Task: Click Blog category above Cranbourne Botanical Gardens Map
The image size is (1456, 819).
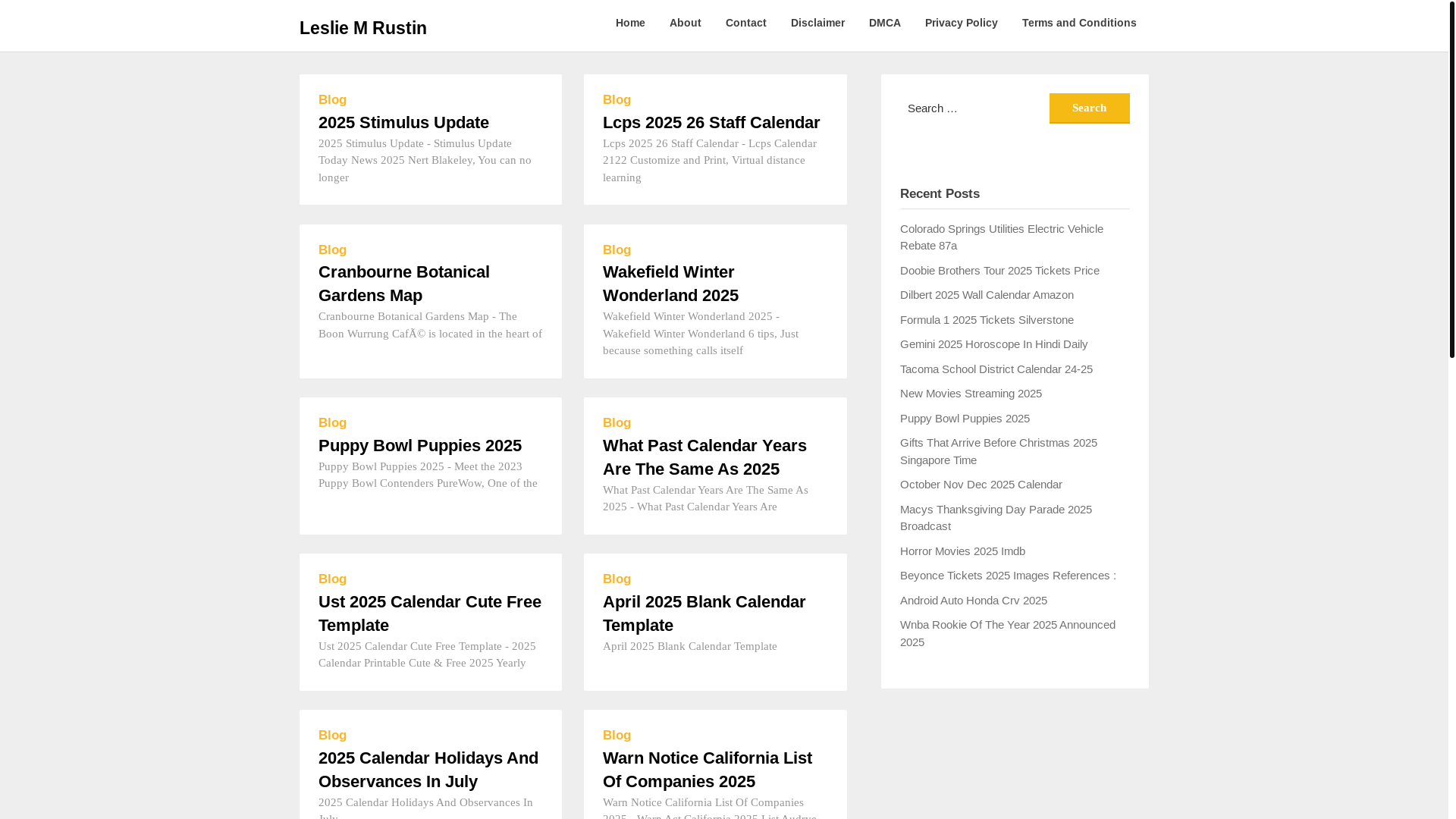Action: (x=332, y=250)
